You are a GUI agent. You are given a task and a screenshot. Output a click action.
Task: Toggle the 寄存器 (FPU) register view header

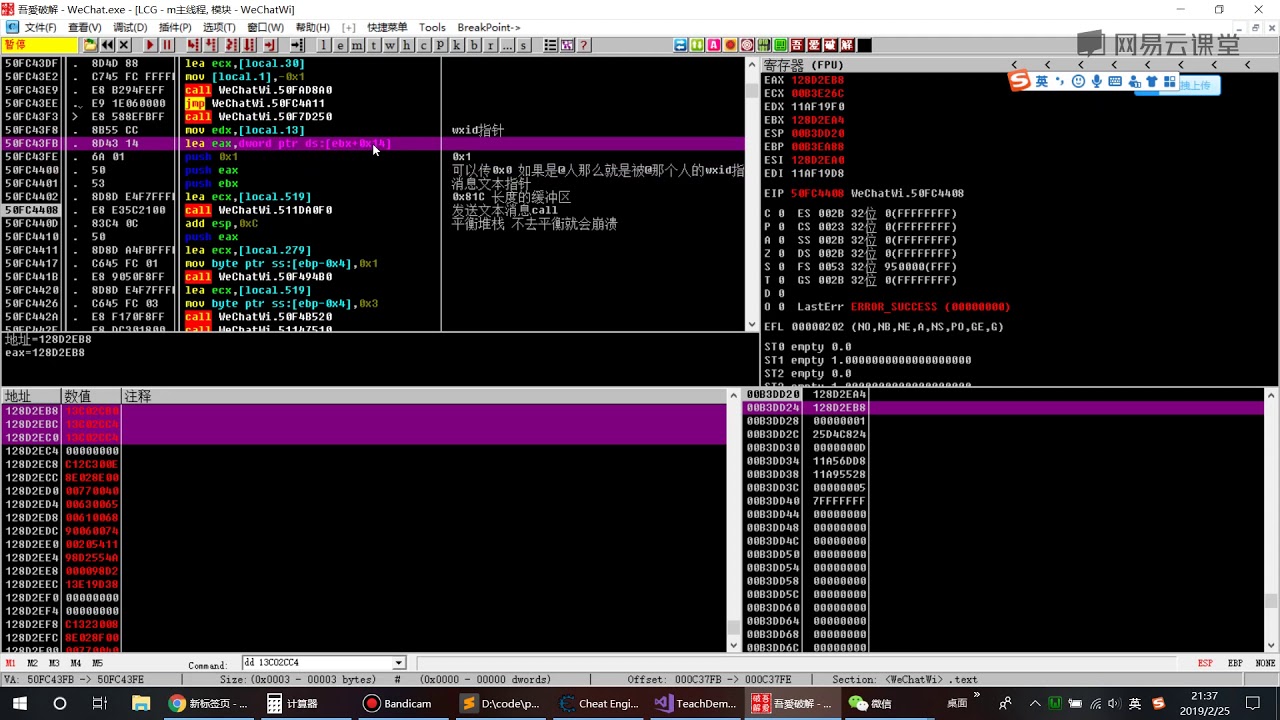pos(804,65)
